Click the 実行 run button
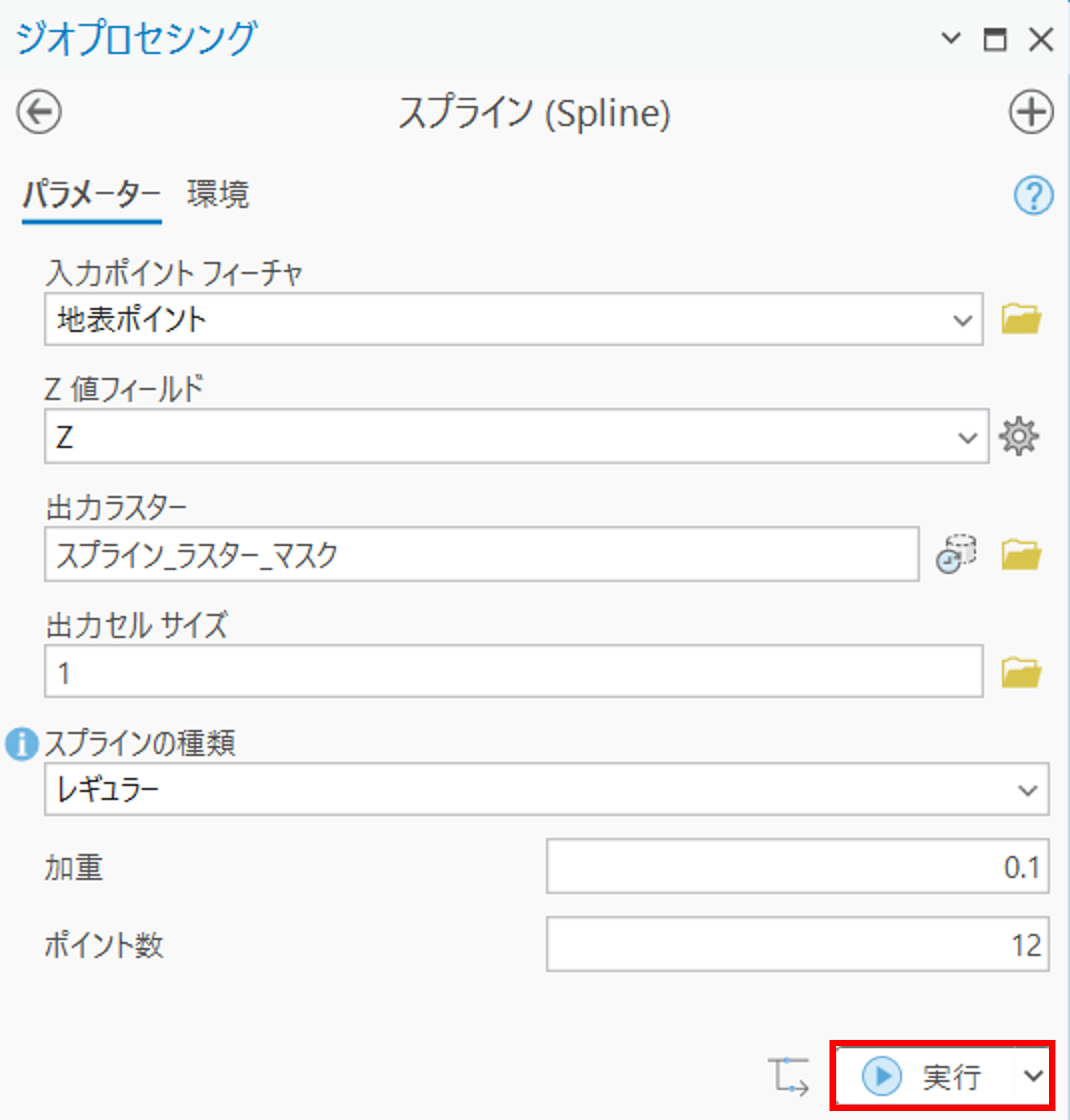Viewport: 1070px width, 1120px height. tap(924, 1076)
